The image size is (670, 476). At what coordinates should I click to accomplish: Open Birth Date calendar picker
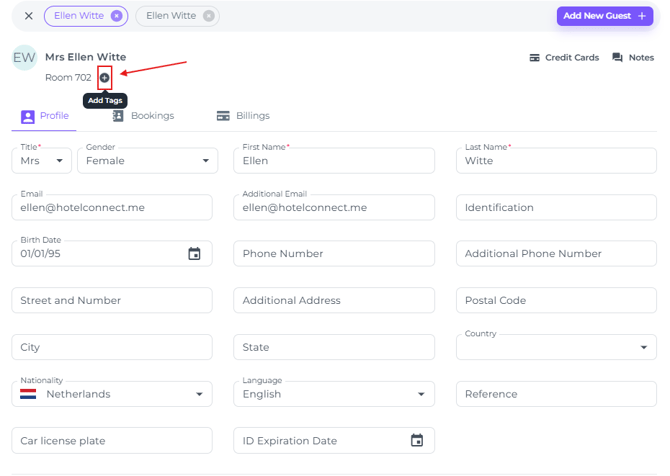[x=195, y=254]
